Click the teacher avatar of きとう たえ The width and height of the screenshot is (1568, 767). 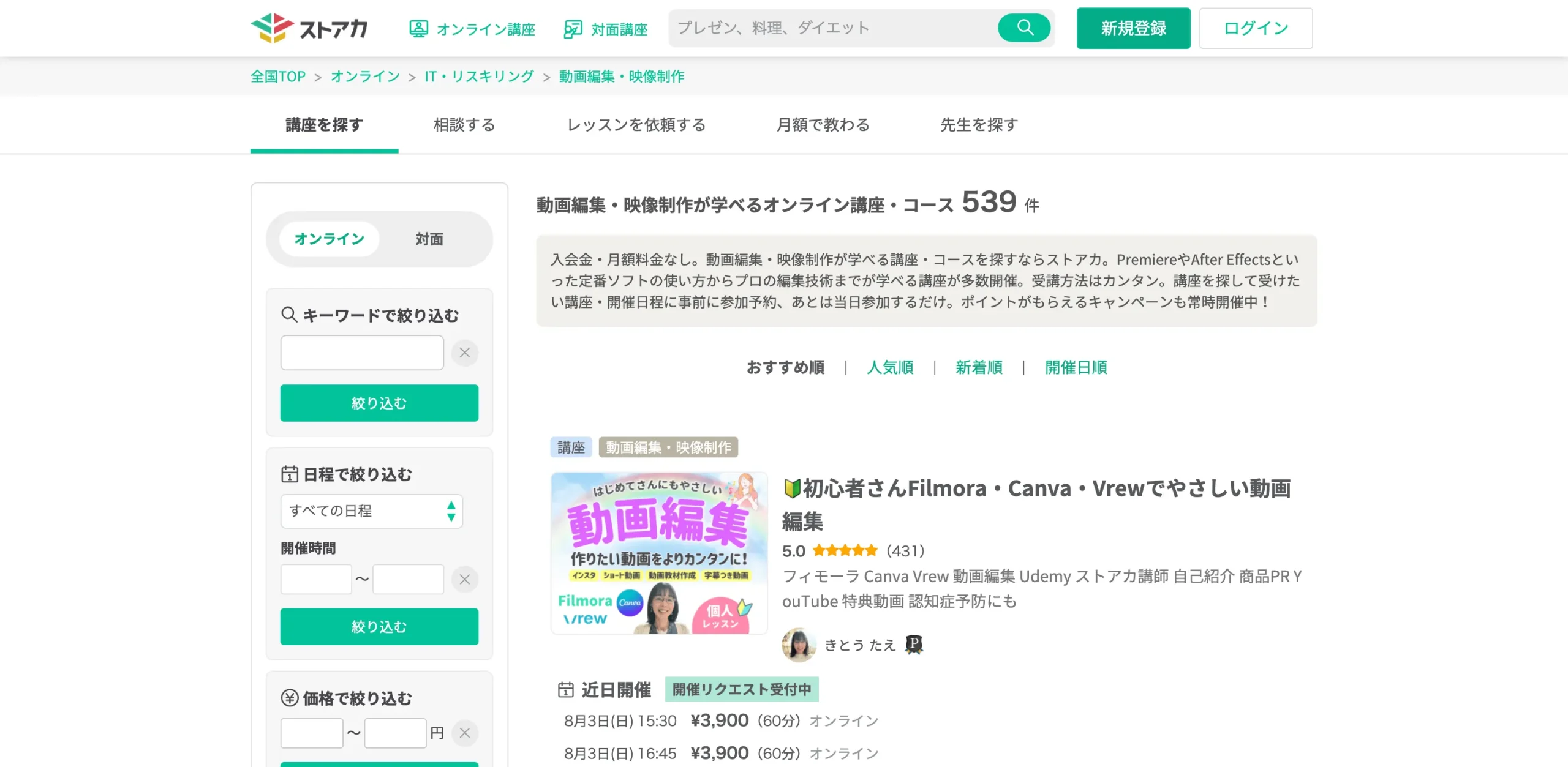[799, 645]
